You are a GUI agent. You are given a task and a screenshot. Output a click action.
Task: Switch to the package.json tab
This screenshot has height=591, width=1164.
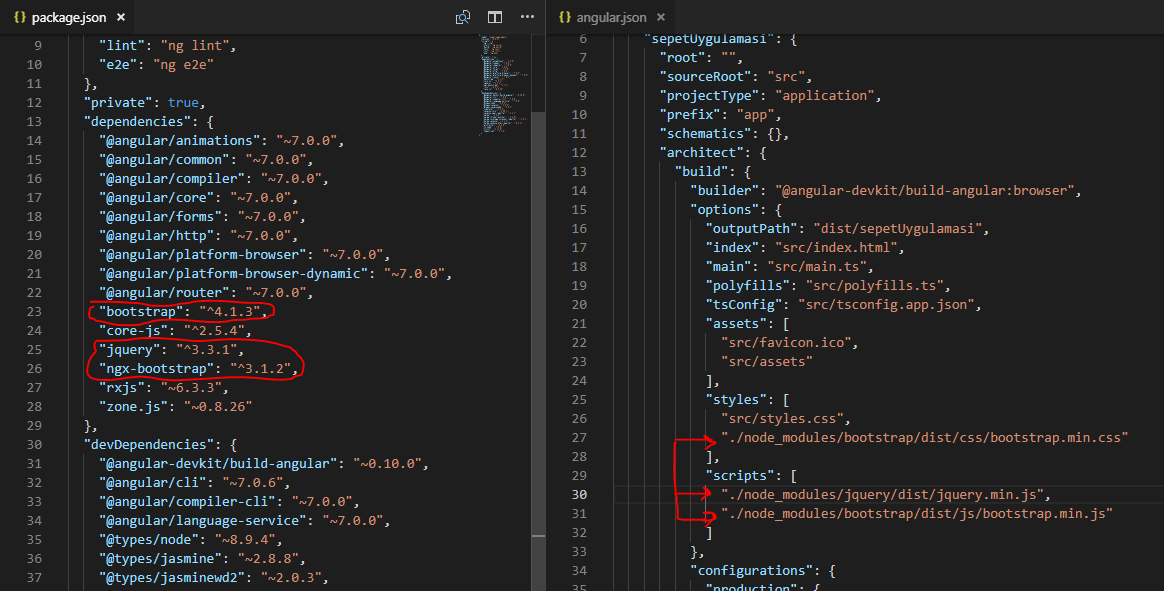click(69, 17)
